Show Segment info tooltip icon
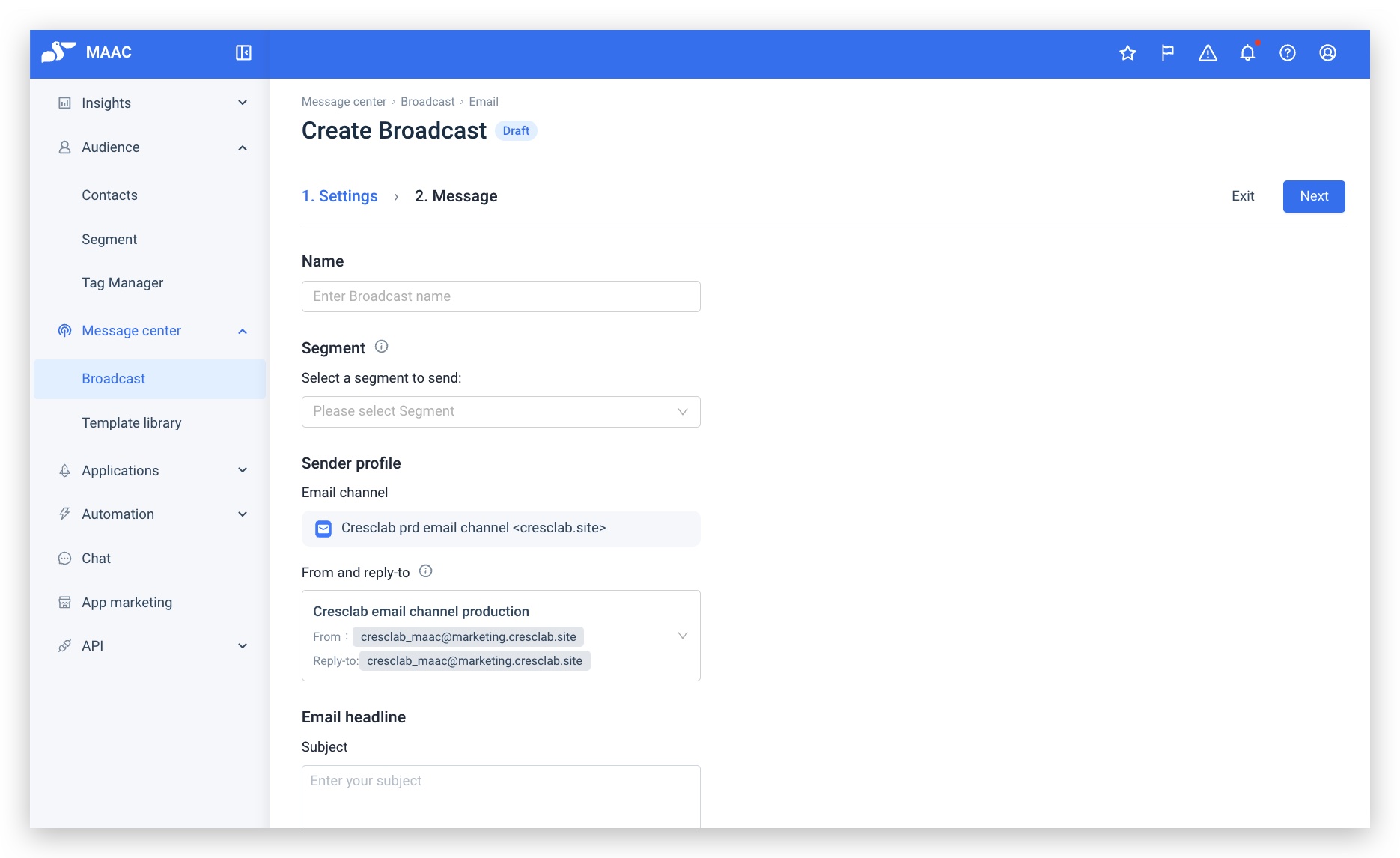 pyautogui.click(x=381, y=347)
